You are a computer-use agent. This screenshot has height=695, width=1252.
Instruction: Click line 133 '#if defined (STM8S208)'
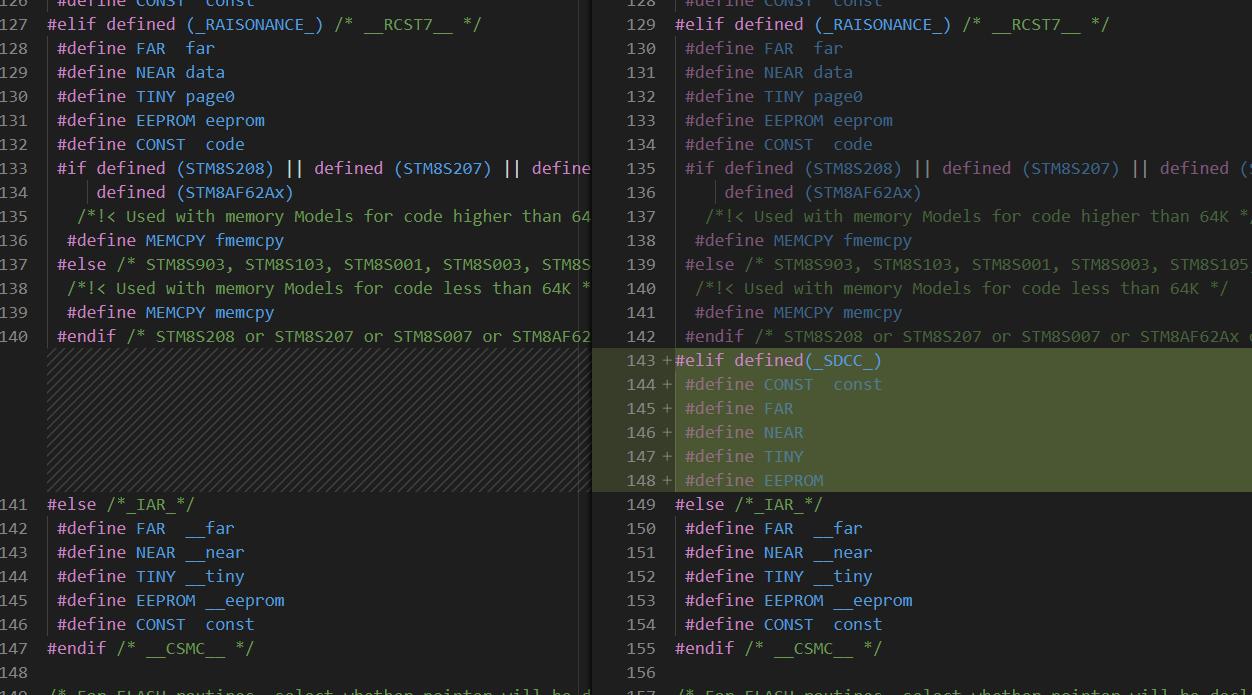pos(165,168)
